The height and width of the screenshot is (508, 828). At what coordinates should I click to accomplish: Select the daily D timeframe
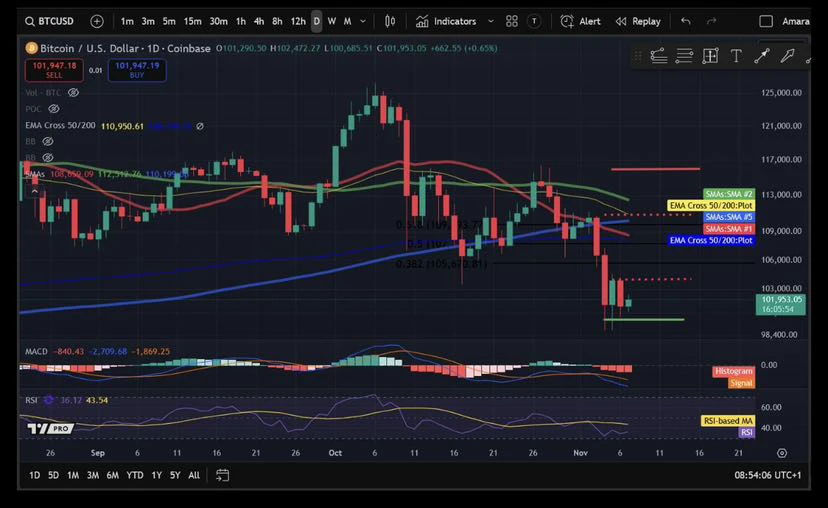tap(316, 21)
